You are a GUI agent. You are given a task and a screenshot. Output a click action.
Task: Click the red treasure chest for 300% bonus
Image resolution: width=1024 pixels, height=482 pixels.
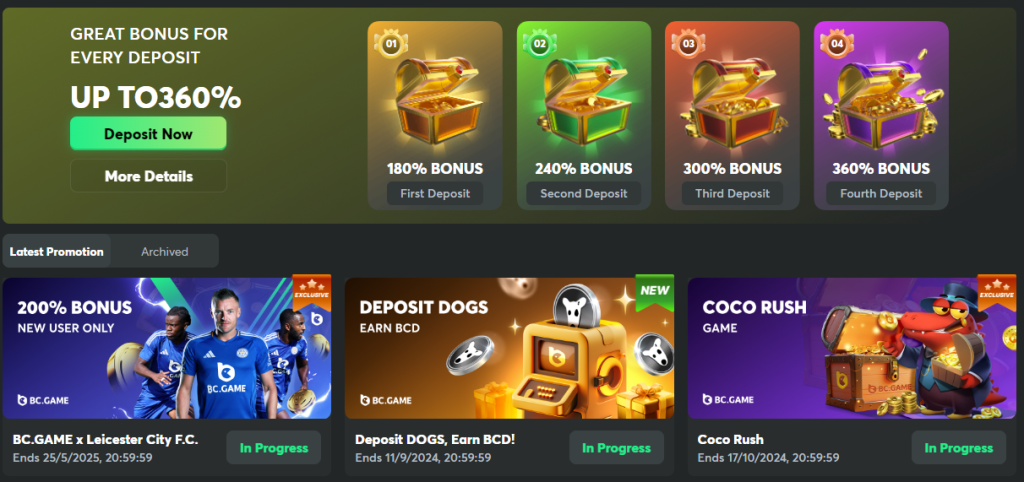coord(732,100)
